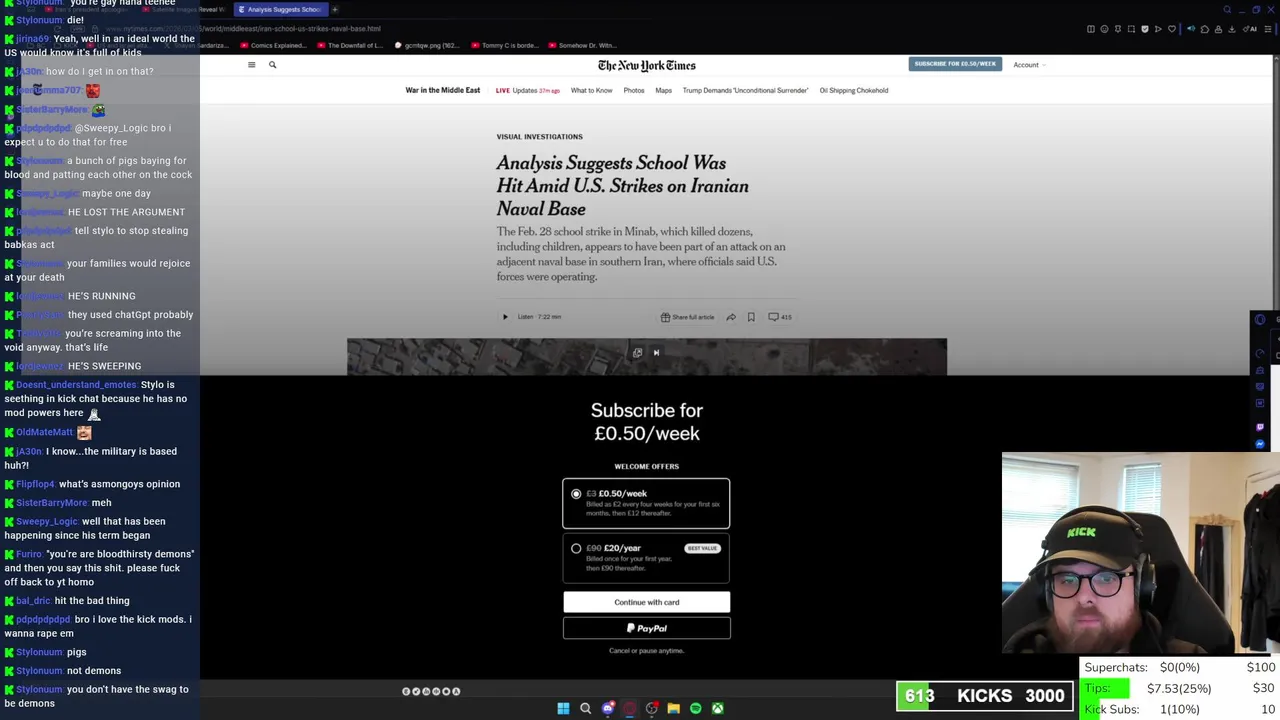
Task: Go to The New York Times logo home
Action: (646, 65)
